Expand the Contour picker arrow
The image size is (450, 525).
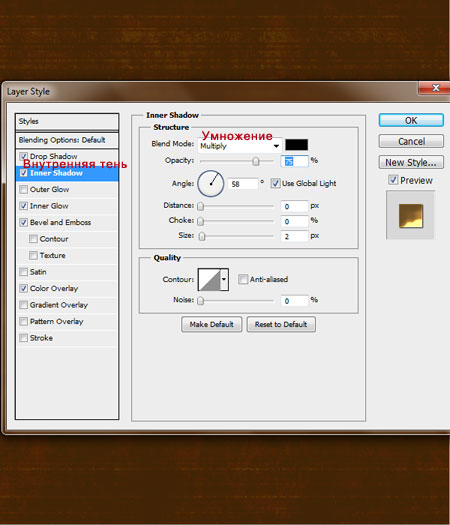click(224, 279)
